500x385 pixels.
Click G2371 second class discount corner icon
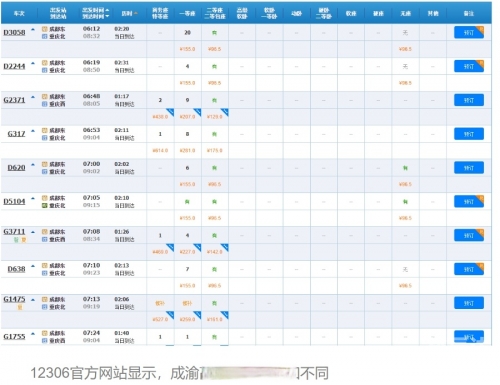point(225,112)
